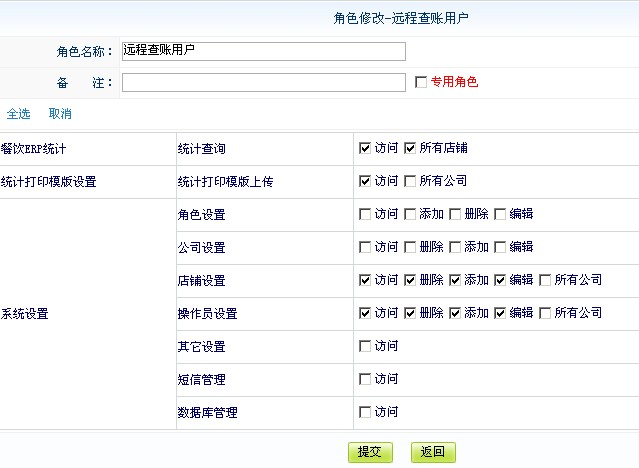Enable the 专用角色 checkbox
This screenshot has width=639, height=468.
click(x=421, y=82)
